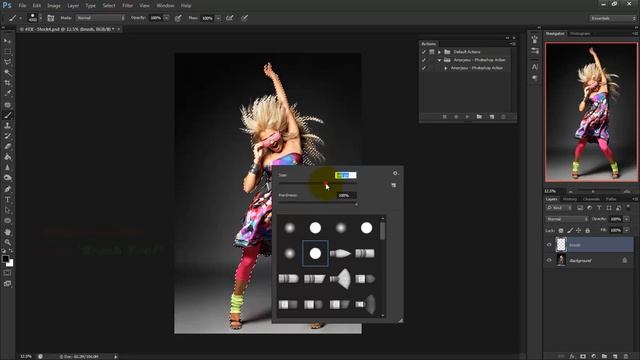Select the Eyedropper tool

pyautogui.click(x=7, y=93)
